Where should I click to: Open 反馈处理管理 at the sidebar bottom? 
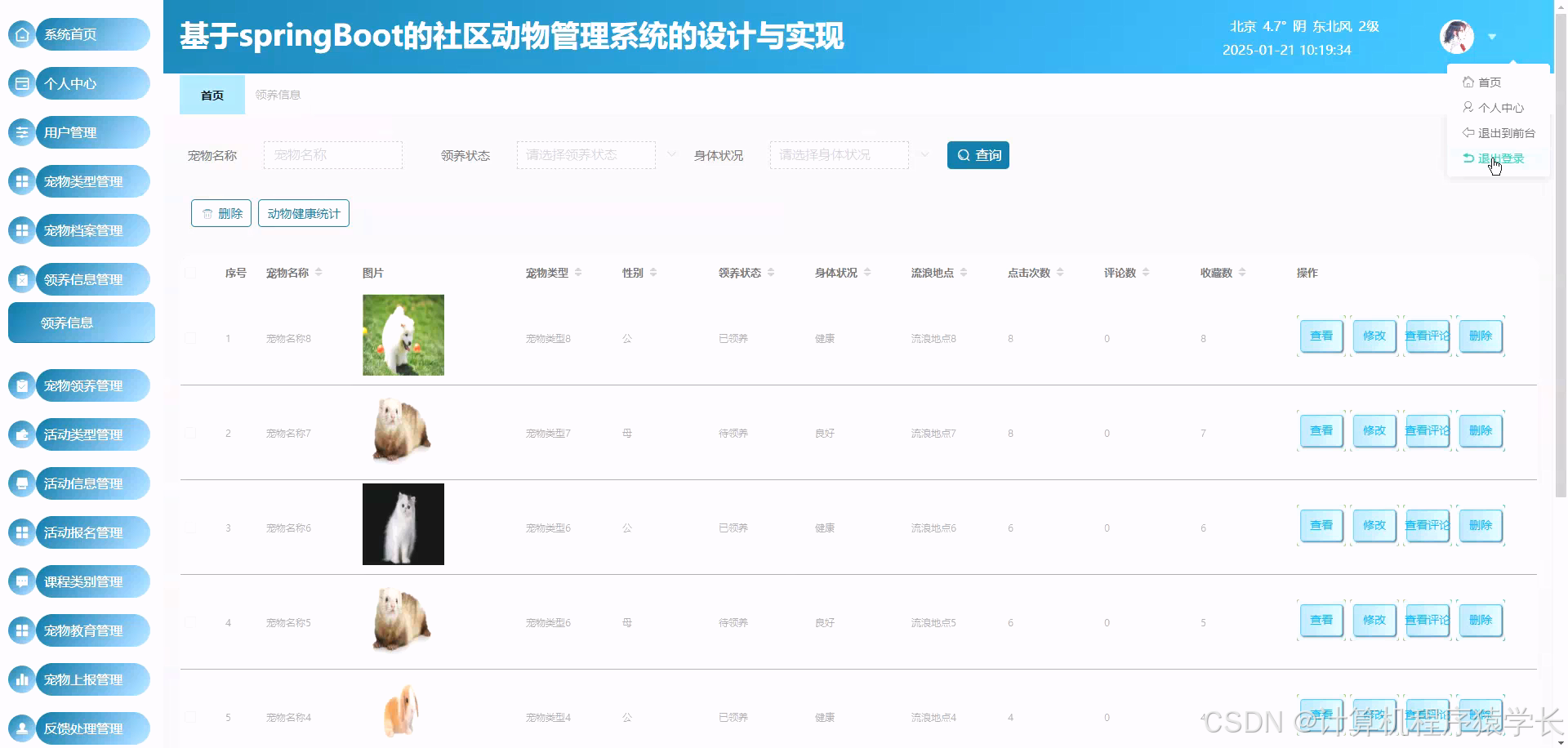83,728
